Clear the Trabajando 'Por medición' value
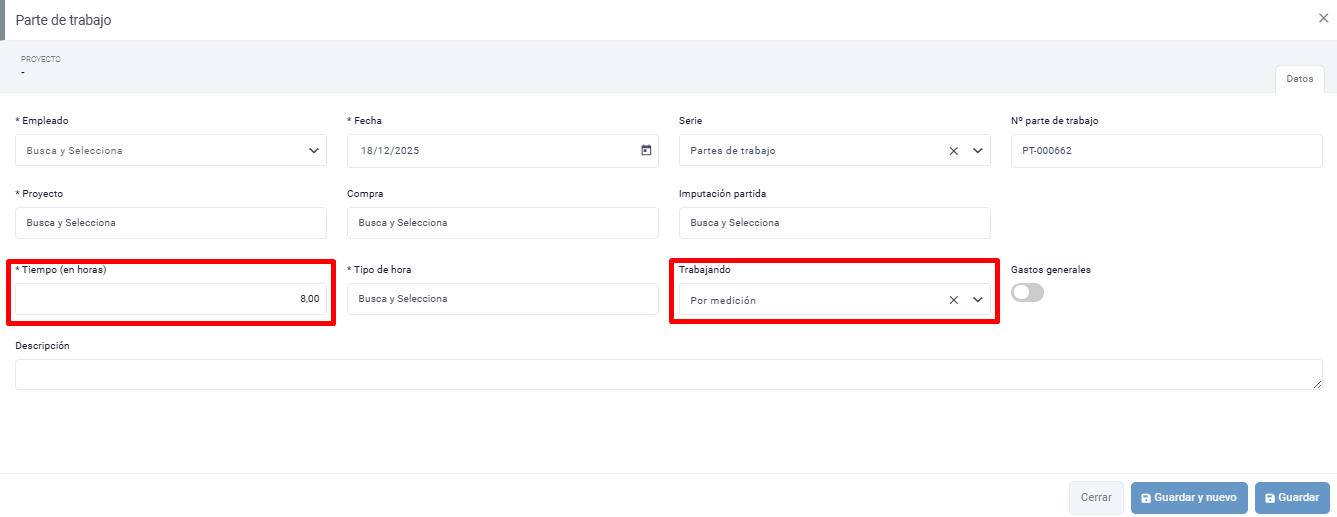Image resolution: width=1337 pixels, height=517 pixels. coord(953,300)
